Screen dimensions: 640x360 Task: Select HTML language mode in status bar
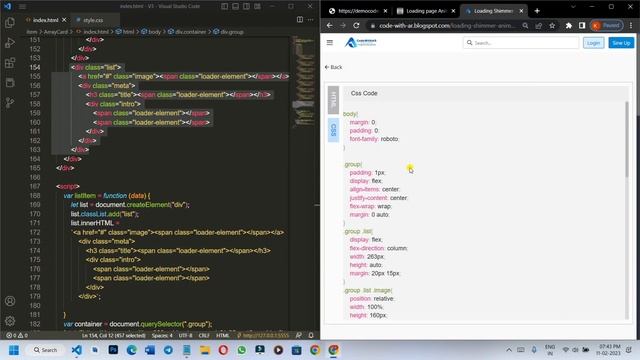click(x=222, y=336)
